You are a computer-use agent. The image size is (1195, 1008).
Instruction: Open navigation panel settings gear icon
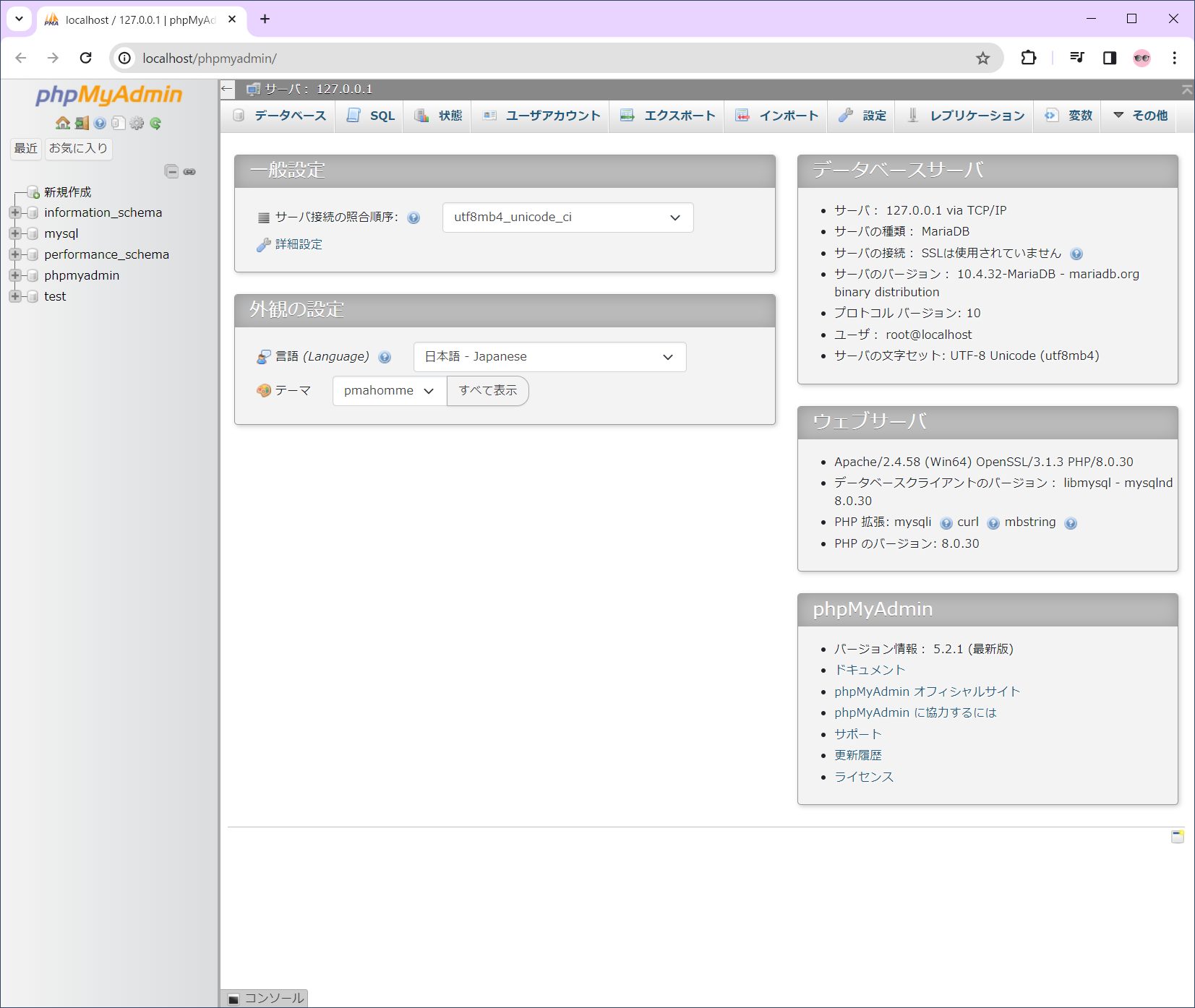coord(137,123)
